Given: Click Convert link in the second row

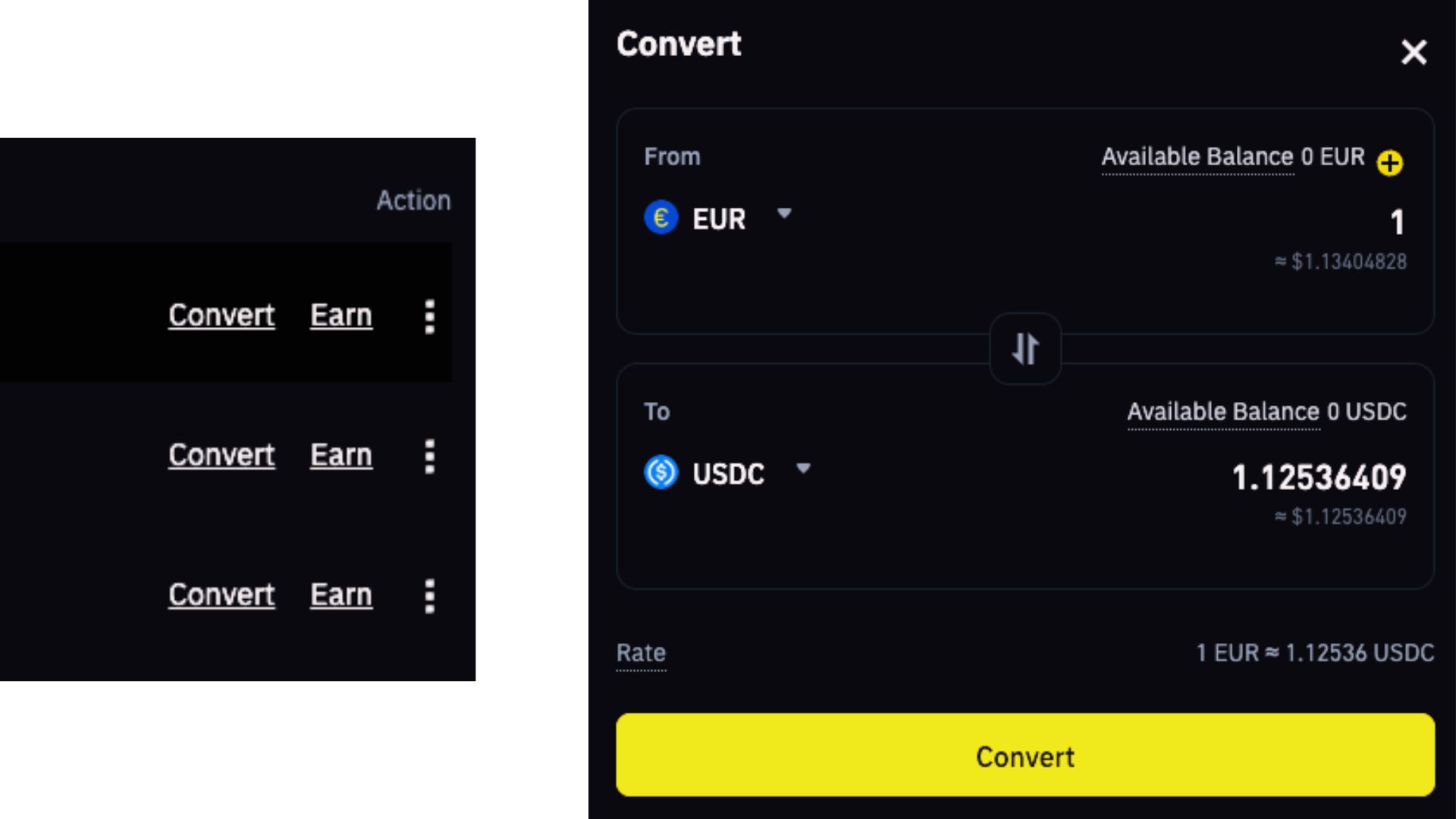Looking at the screenshot, I should coord(221,455).
